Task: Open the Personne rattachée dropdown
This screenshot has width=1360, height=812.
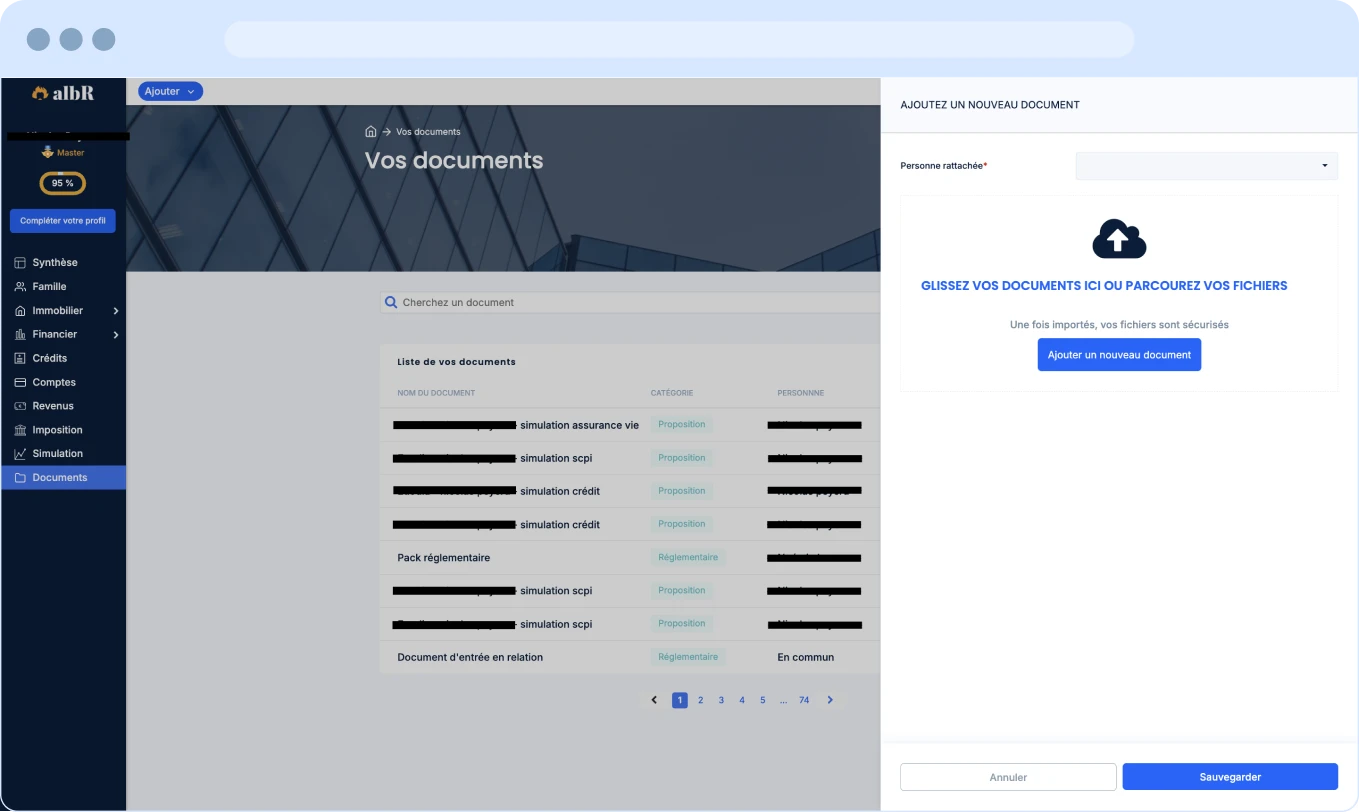Action: point(1205,166)
